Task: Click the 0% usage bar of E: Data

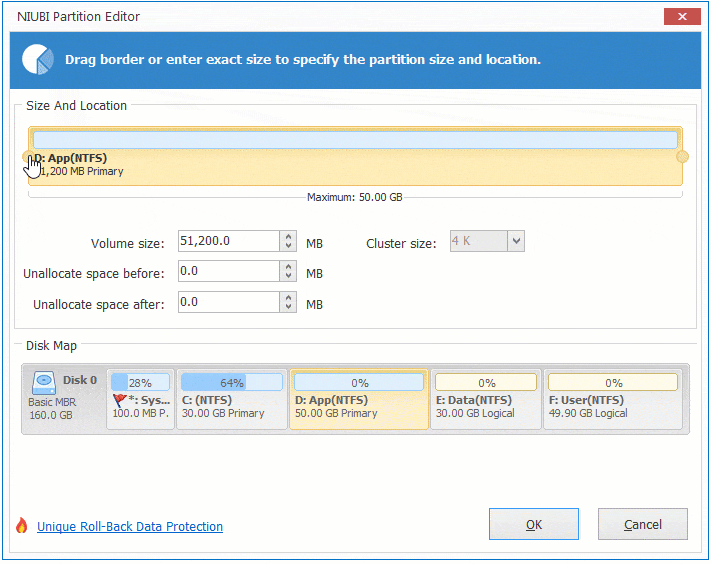Action: [x=486, y=382]
